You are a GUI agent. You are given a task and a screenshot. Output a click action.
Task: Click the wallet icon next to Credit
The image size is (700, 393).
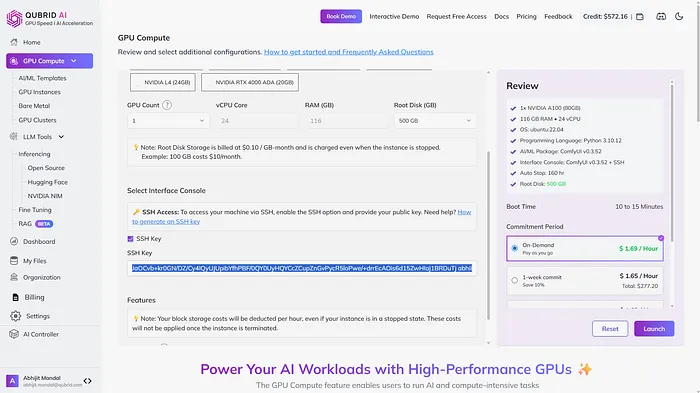(640, 17)
